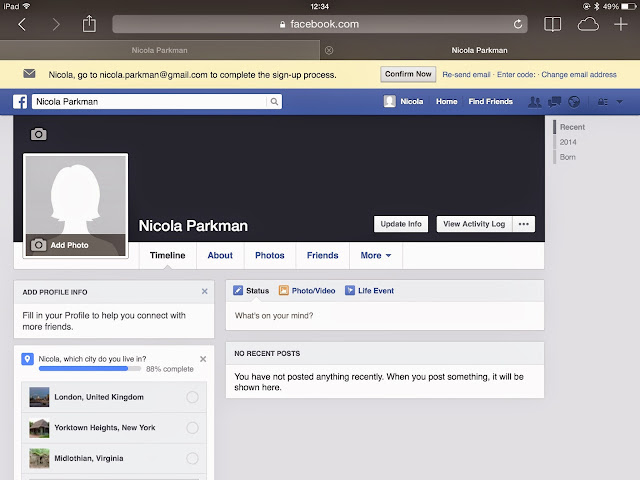Click the Nicola Parkman profile name
640x480 pixels.
pyautogui.click(x=193, y=226)
